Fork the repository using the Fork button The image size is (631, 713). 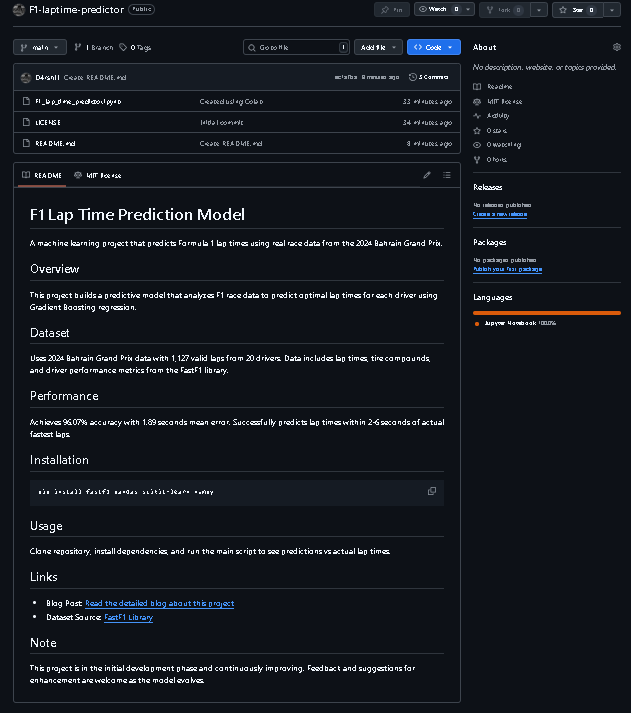[x=505, y=10]
